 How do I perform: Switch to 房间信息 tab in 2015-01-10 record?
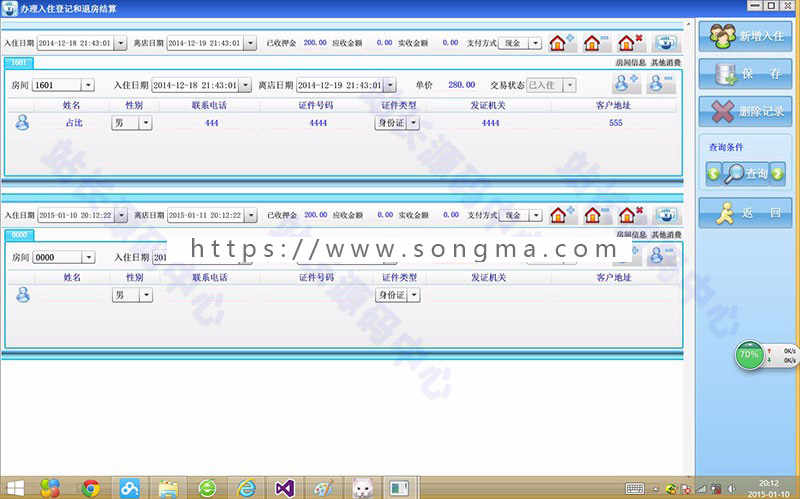click(x=631, y=235)
